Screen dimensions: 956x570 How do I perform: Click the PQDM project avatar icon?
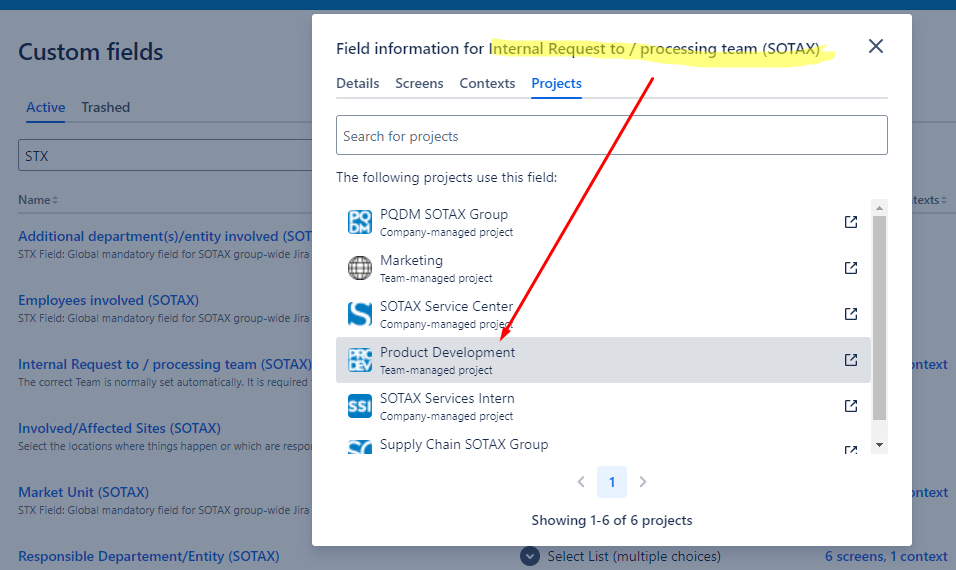tap(360, 222)
